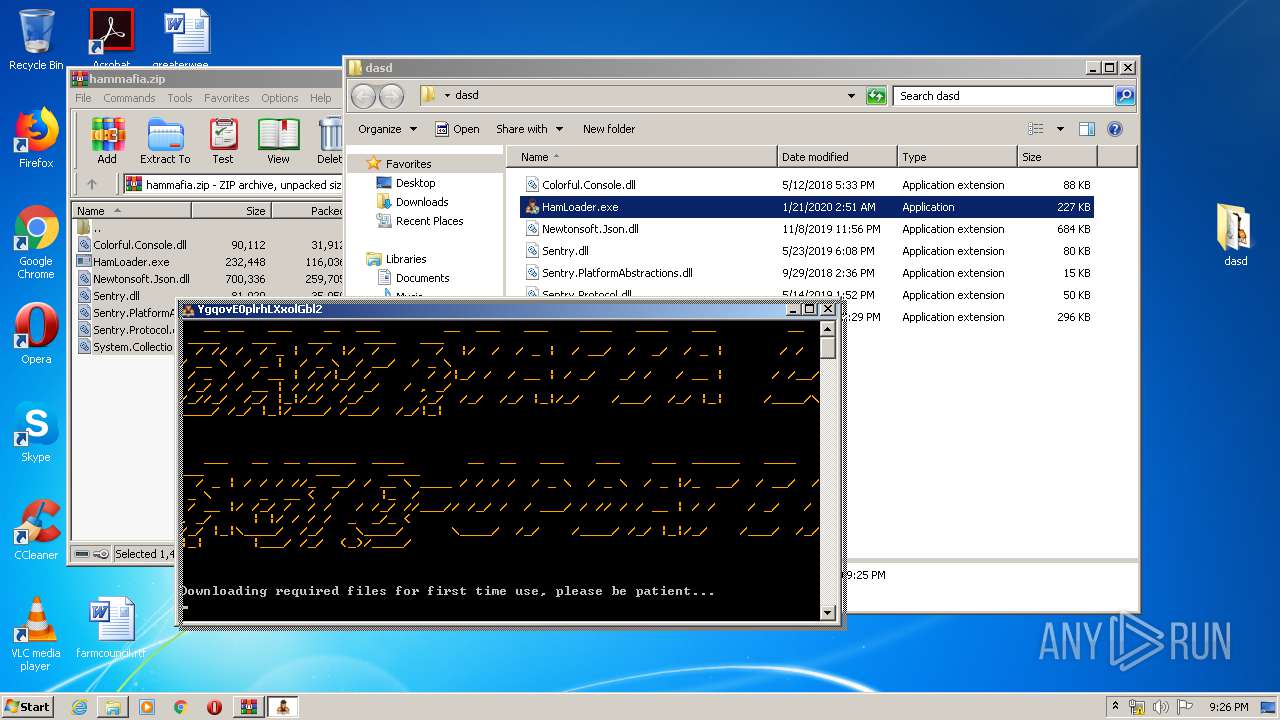
Task: Refresh the dasd folder address bar
Action: 876,96
